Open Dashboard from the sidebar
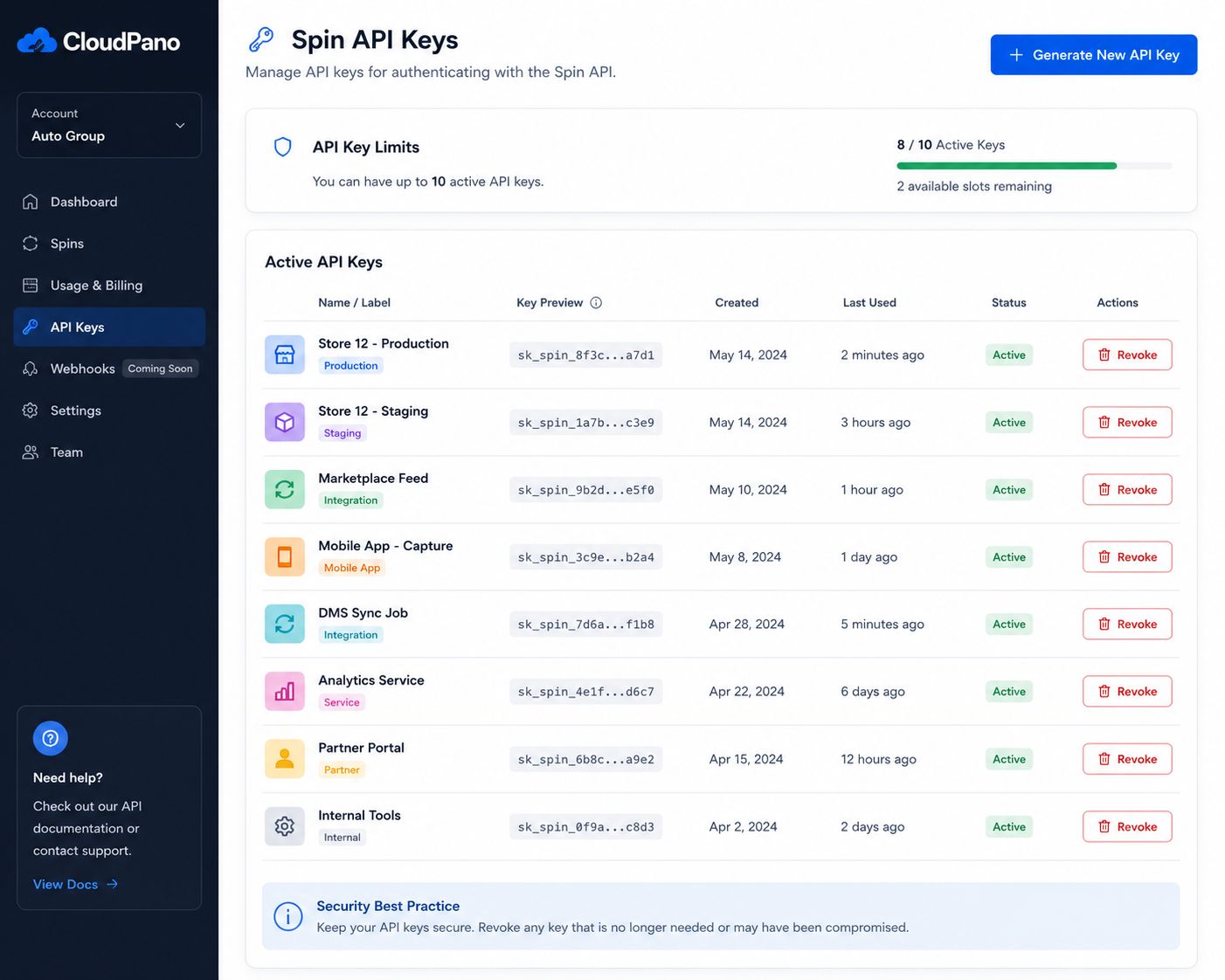Viewport: 1225px width, 980px height. tap(109, 202)
